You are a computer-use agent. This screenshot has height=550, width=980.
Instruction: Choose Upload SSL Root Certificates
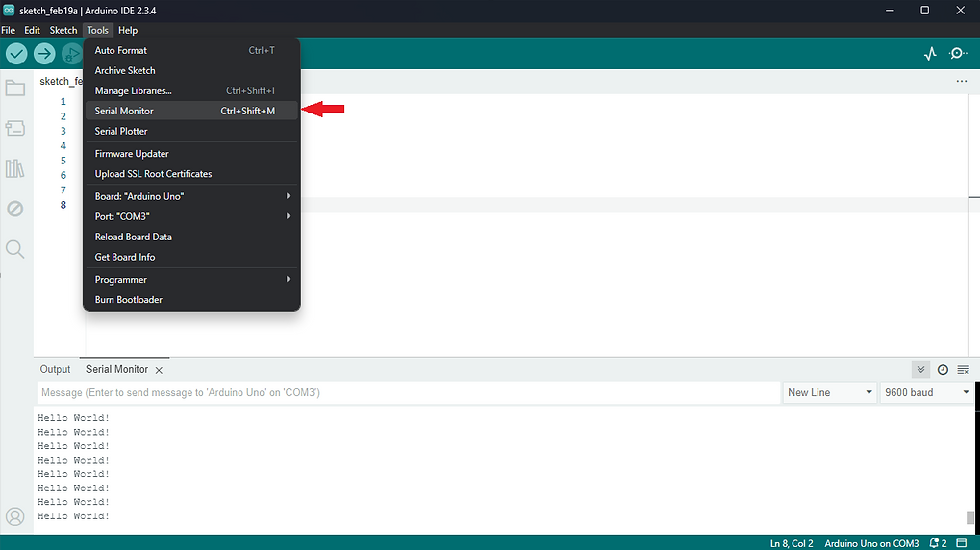point(191,174)
